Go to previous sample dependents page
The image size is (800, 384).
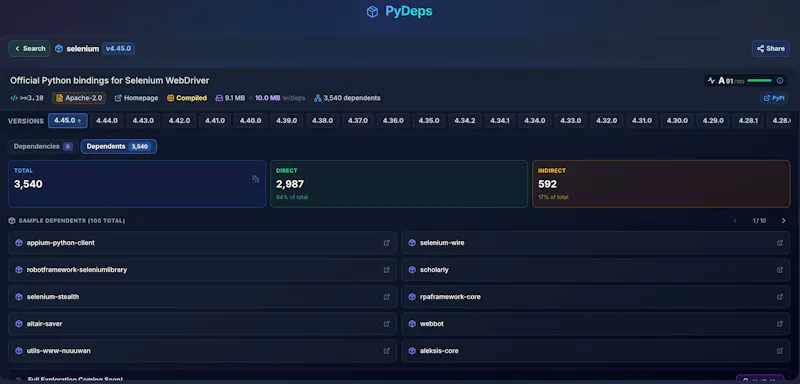(735, 221)
